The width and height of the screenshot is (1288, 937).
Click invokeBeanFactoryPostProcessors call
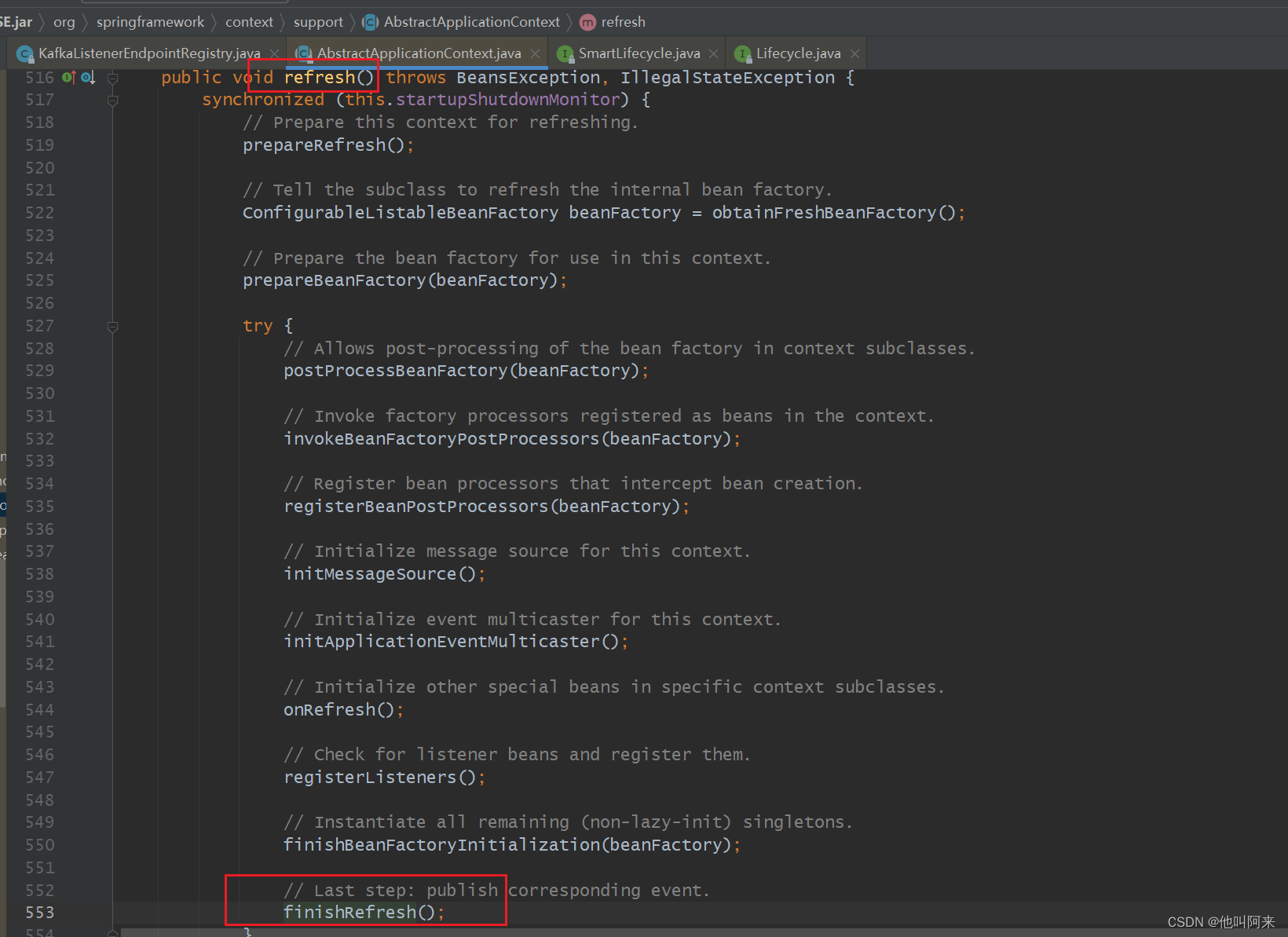(507, 439)
